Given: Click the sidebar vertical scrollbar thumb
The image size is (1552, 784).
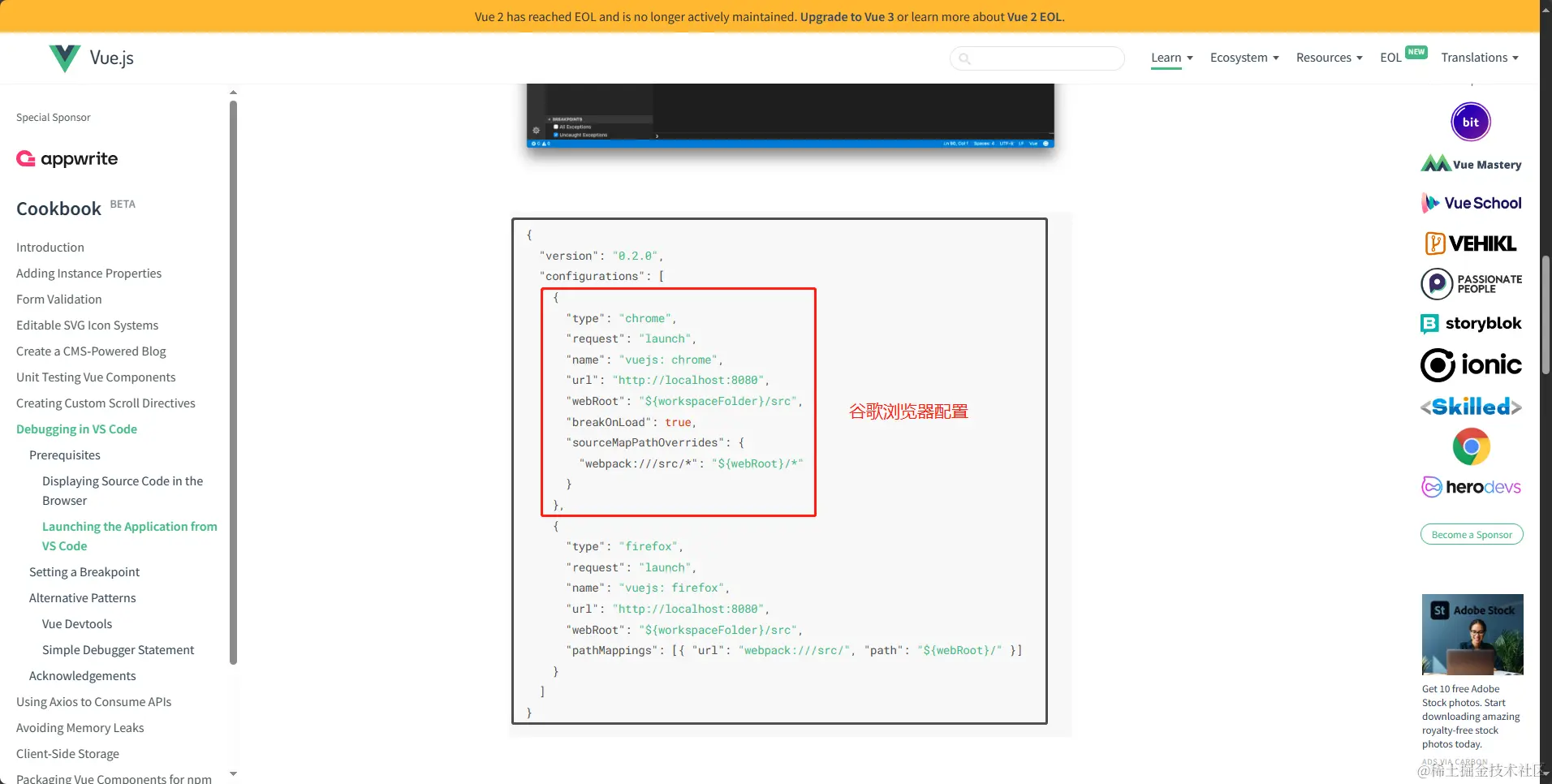Looking at the screenshot, I should coord(234,382).
